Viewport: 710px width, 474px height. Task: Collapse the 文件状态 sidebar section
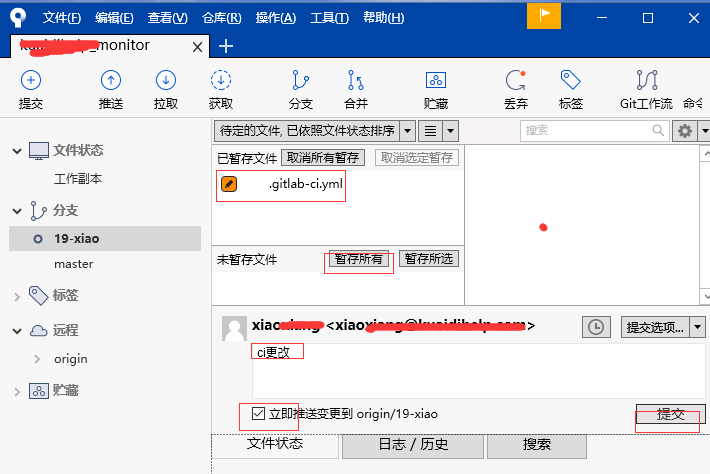point(17,151)
